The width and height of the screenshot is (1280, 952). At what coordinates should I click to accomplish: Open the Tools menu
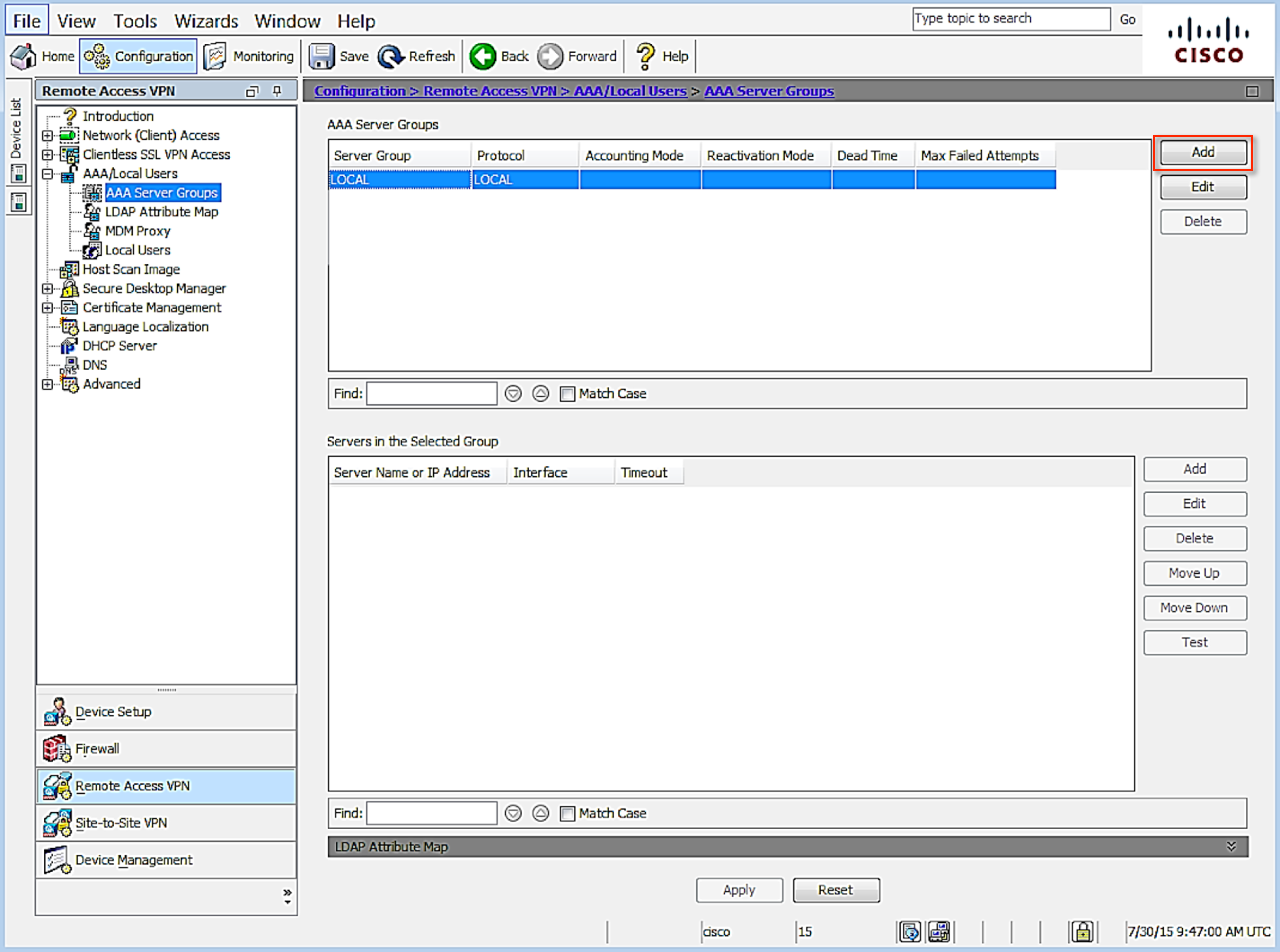pyautogui.click(x=135, y=21)
